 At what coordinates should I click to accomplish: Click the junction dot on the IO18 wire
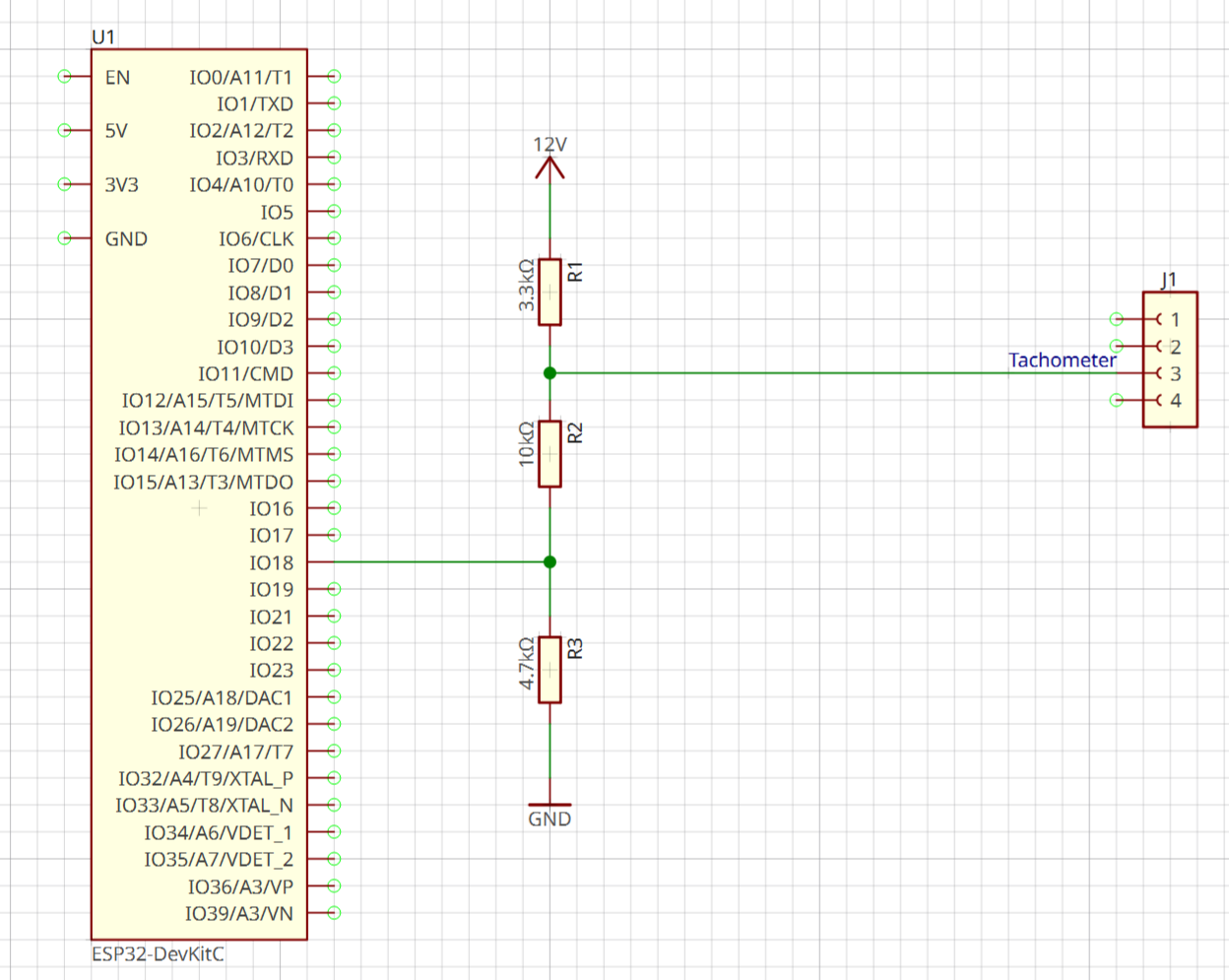click(x=550, y=562)
